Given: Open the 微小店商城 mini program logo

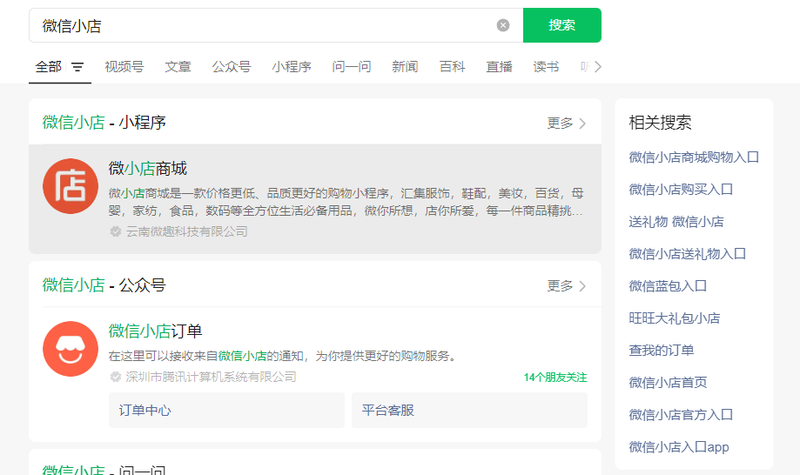Looking at the screenshot, I should point(70,186).
